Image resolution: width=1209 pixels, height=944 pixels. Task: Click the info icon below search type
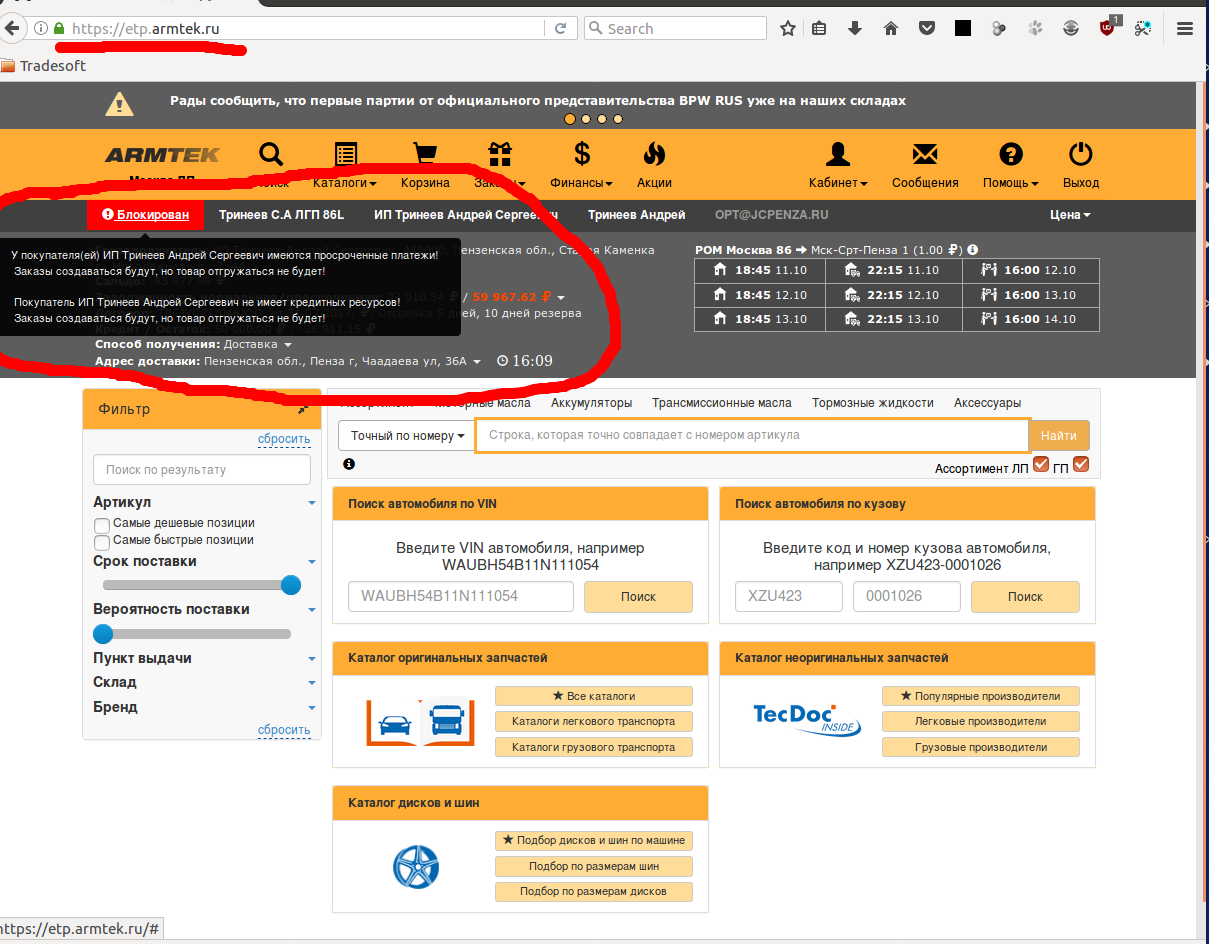click(349, 464)
